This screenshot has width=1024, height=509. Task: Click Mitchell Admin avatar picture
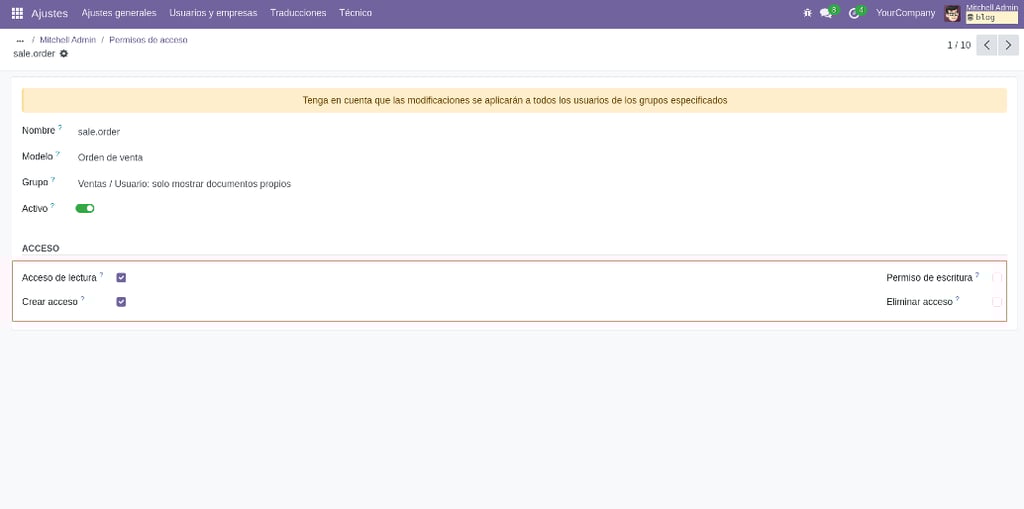point(952,13)
